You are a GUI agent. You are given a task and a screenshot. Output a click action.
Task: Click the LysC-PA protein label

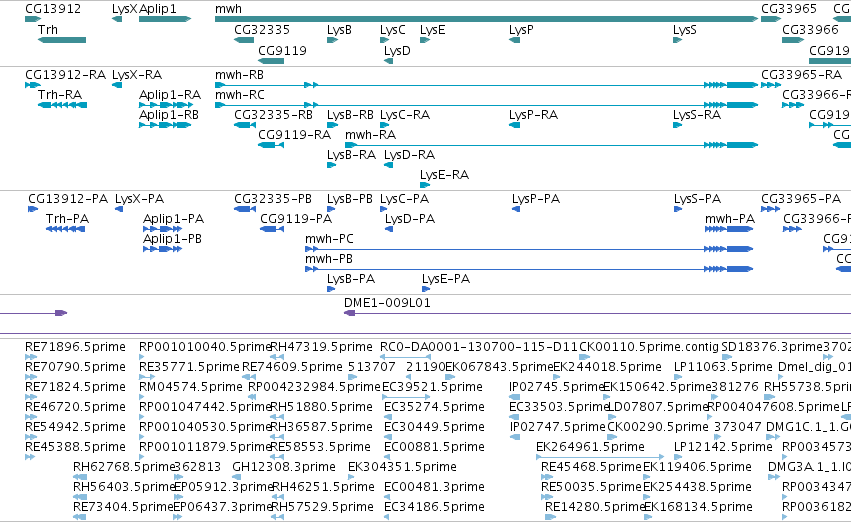[404, 199]
